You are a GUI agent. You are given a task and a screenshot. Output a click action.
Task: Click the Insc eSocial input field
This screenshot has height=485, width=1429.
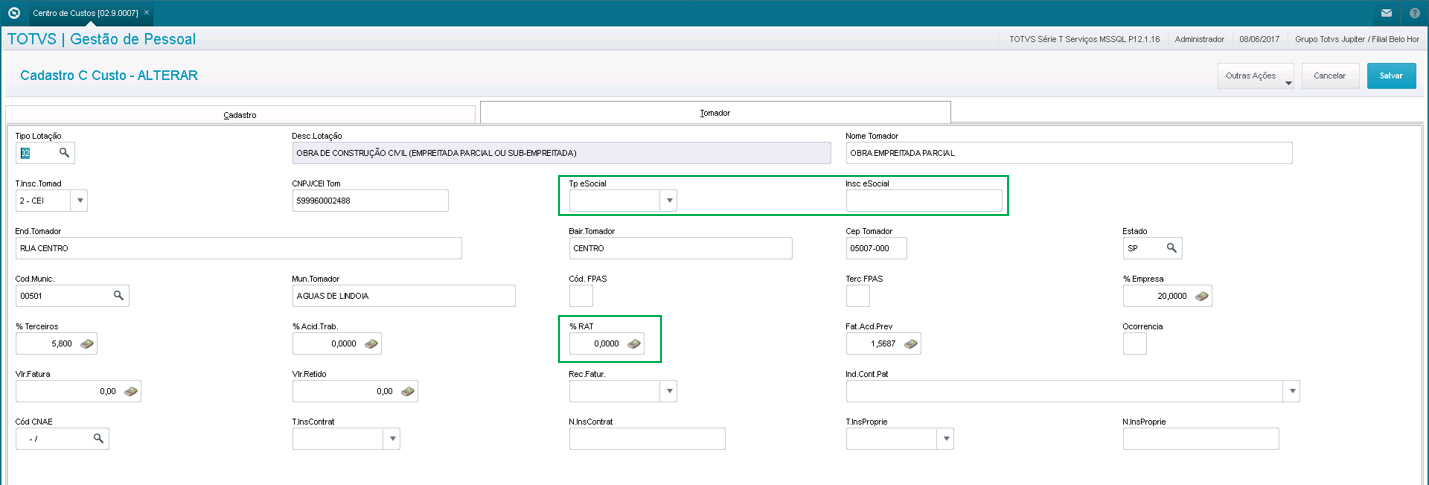(x=923, y=201)
